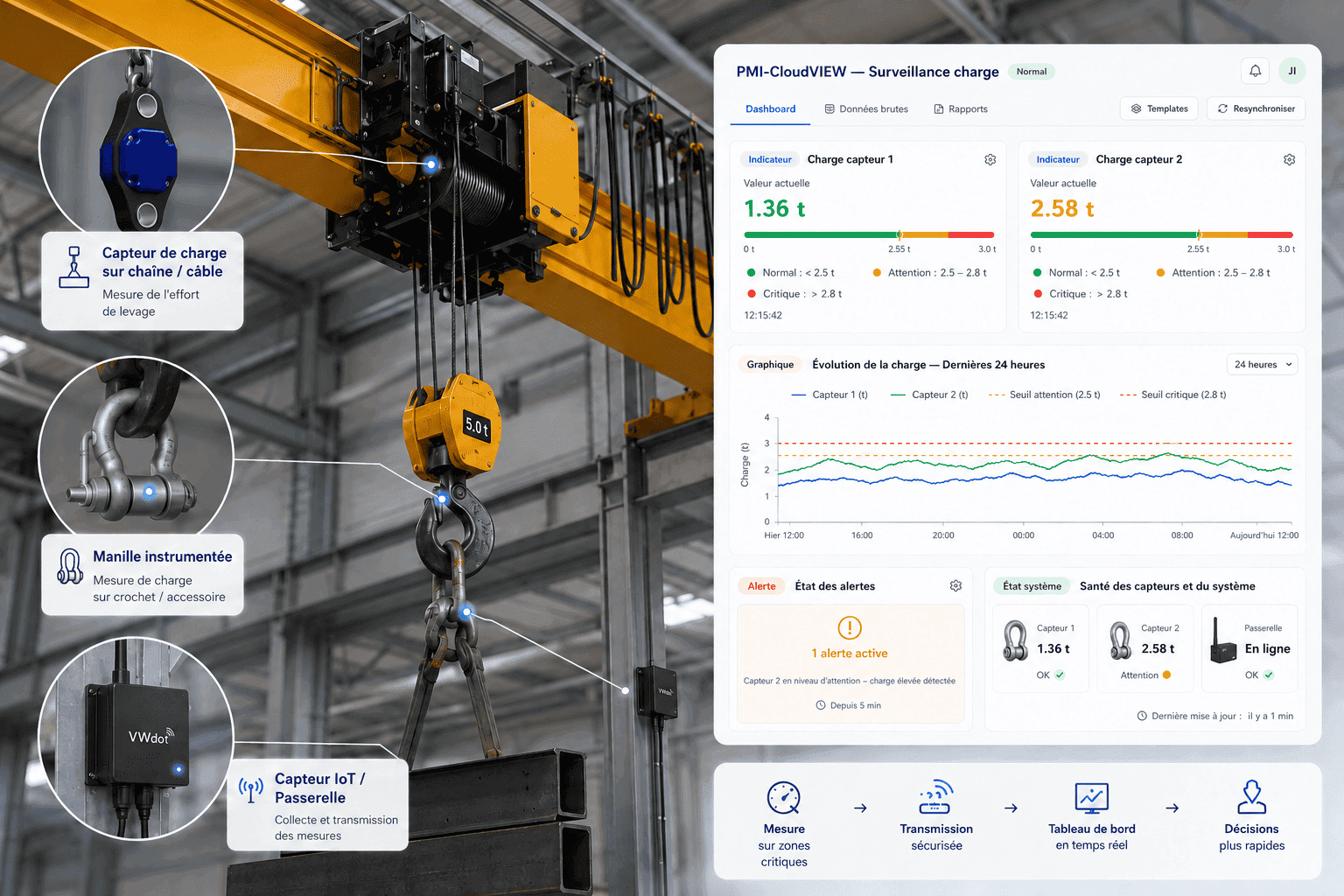Click the PMI-CloudVIEW title

click(867, 72)
